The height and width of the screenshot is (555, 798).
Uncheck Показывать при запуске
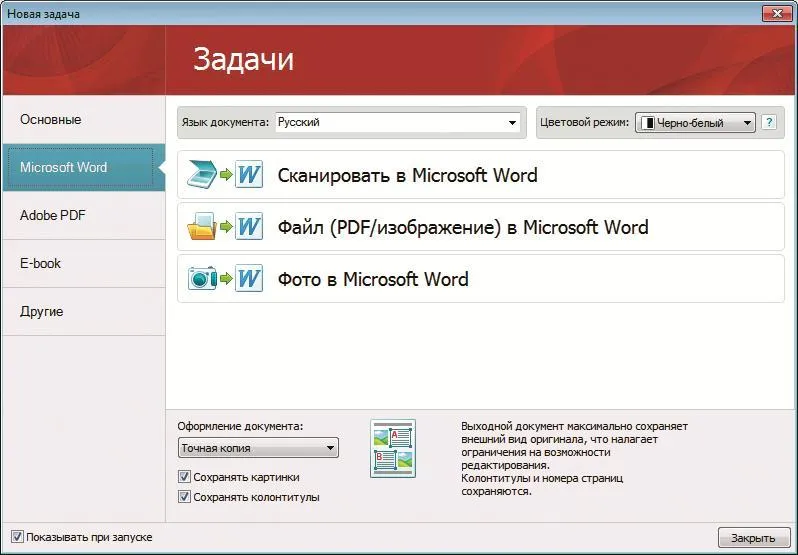[x=17, y=537]
